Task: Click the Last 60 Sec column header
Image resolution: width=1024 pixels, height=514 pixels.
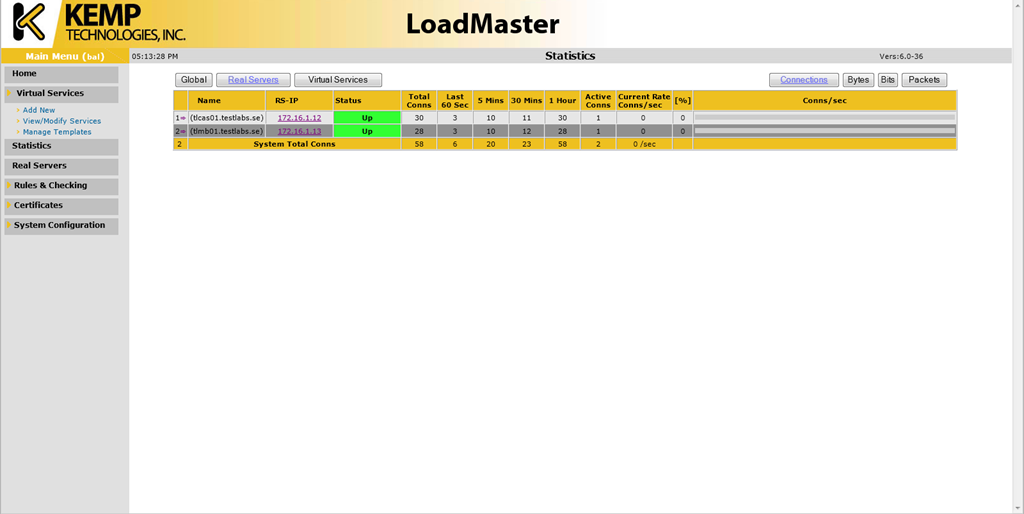Action: coord(455,101)
